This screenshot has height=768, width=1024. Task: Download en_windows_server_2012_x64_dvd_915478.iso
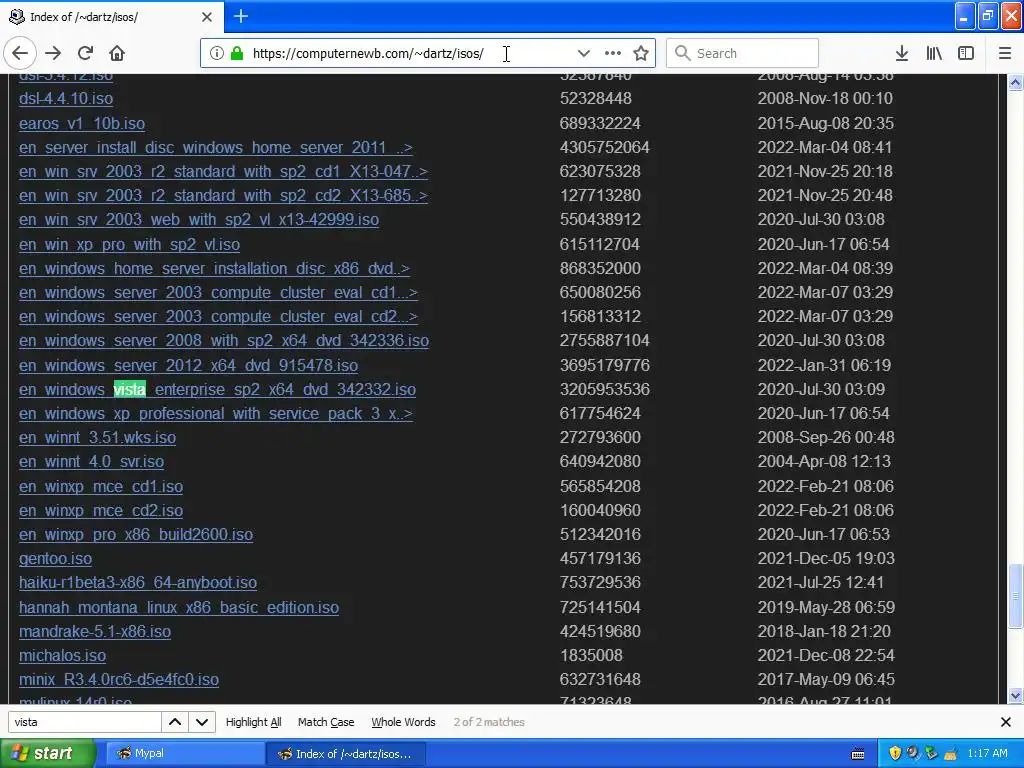pos(188,365)
